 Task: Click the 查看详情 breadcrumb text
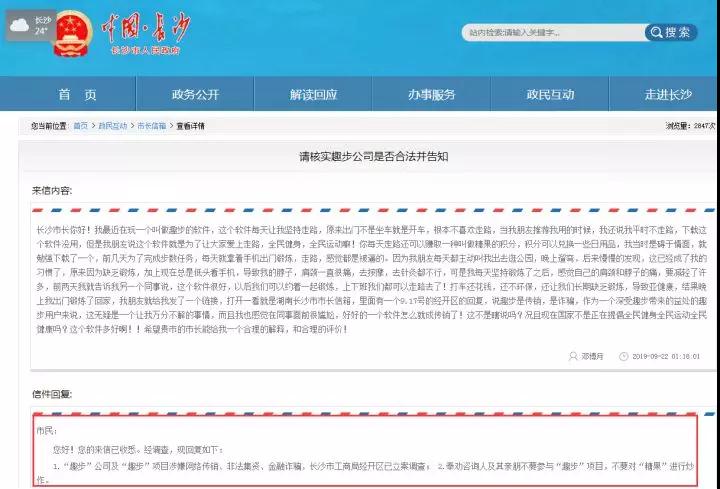[191, 126]
